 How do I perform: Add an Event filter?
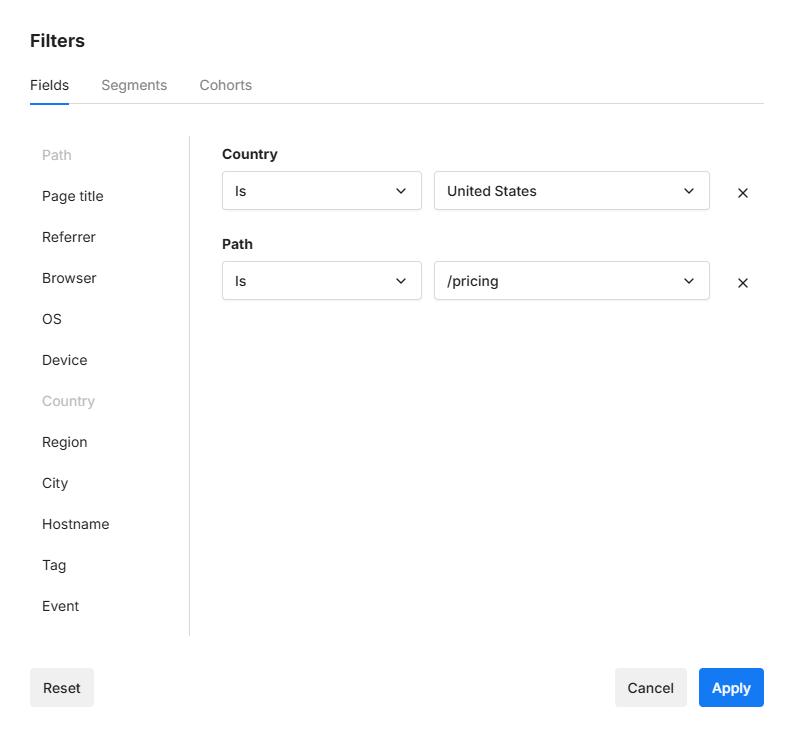click(60, 606)
